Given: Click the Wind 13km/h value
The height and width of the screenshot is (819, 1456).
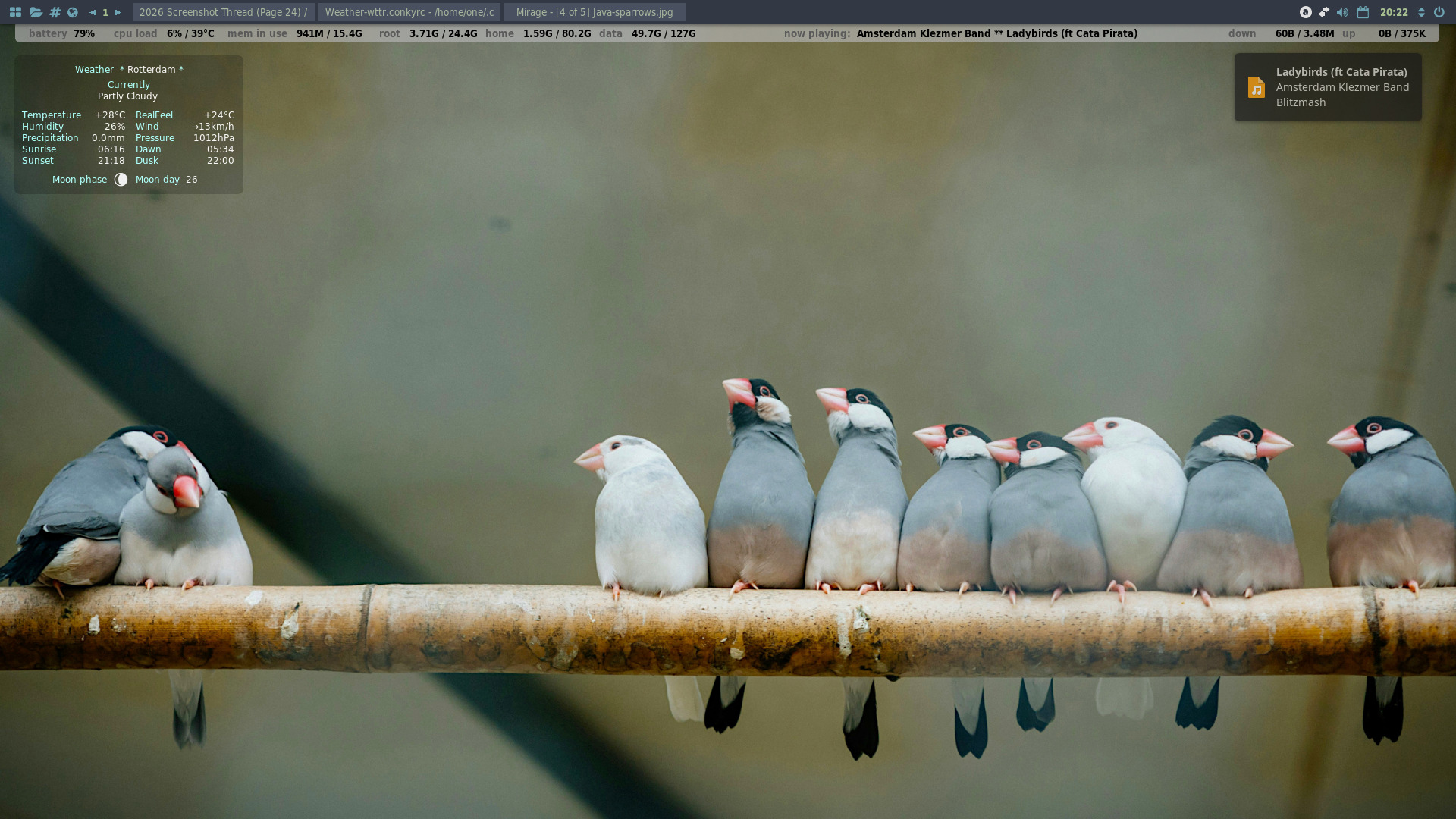Looking at the screenshot, I should [213, 127].
